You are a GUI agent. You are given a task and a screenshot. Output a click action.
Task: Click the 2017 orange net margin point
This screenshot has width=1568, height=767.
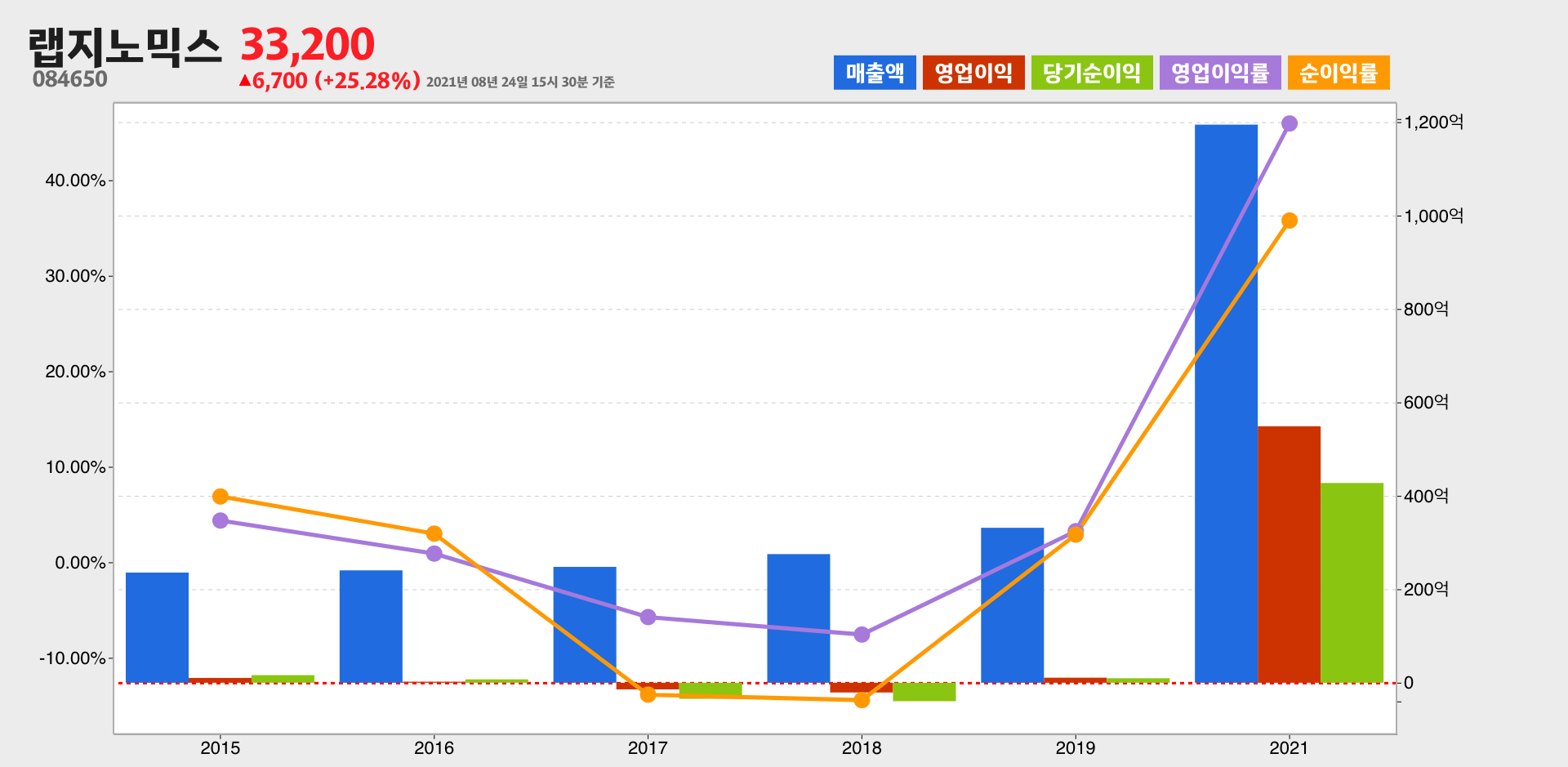648,694
